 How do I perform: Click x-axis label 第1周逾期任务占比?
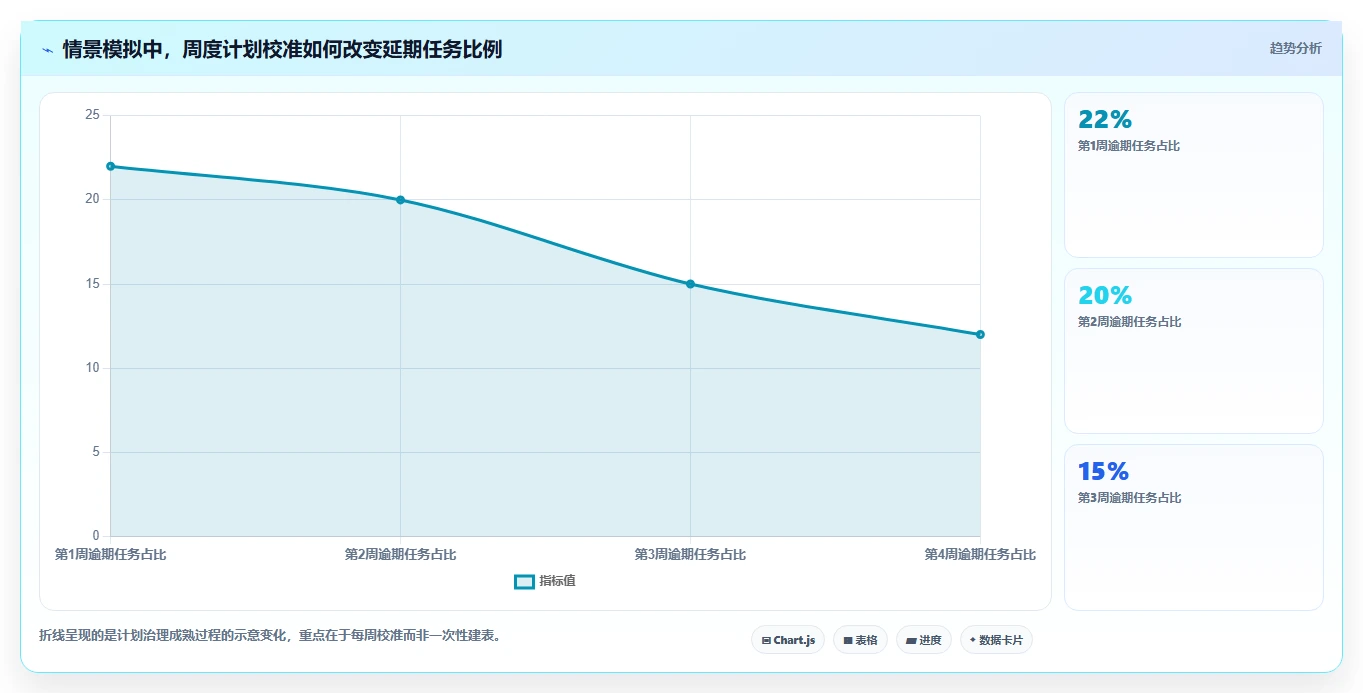coord(111,555)
